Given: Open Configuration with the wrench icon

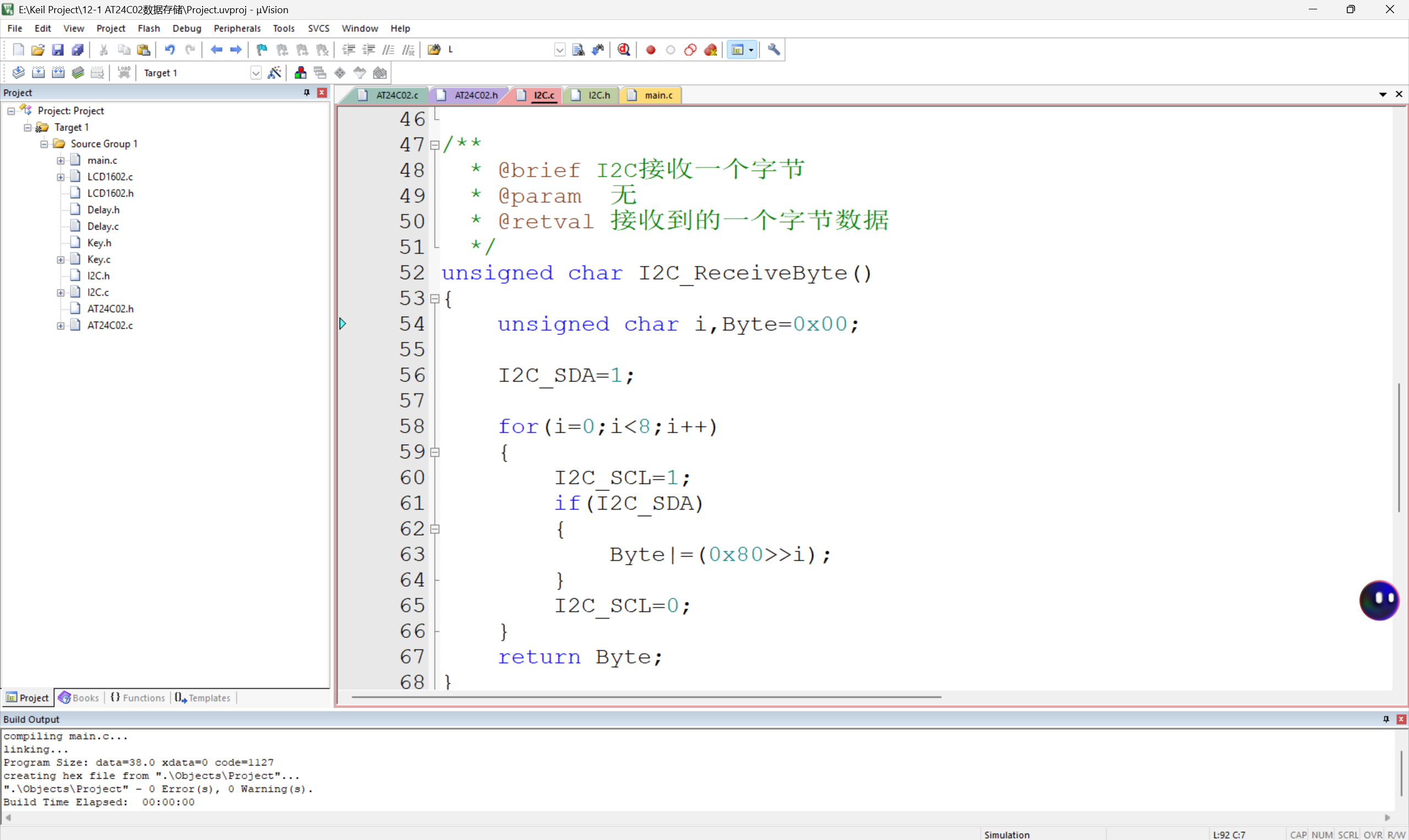Looking at the screenshot, I should pyautogui.click(x=773, y=50).
